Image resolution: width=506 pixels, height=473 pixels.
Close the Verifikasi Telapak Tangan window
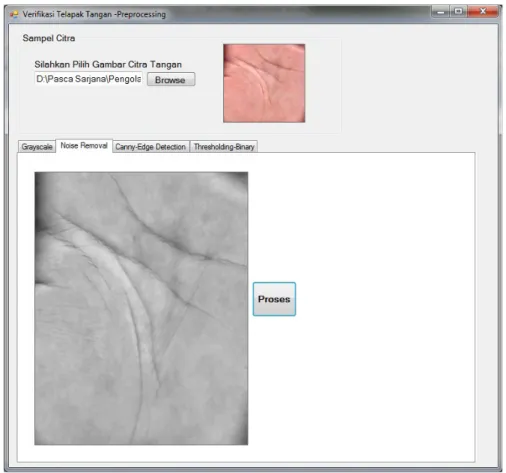click(483, 12)
